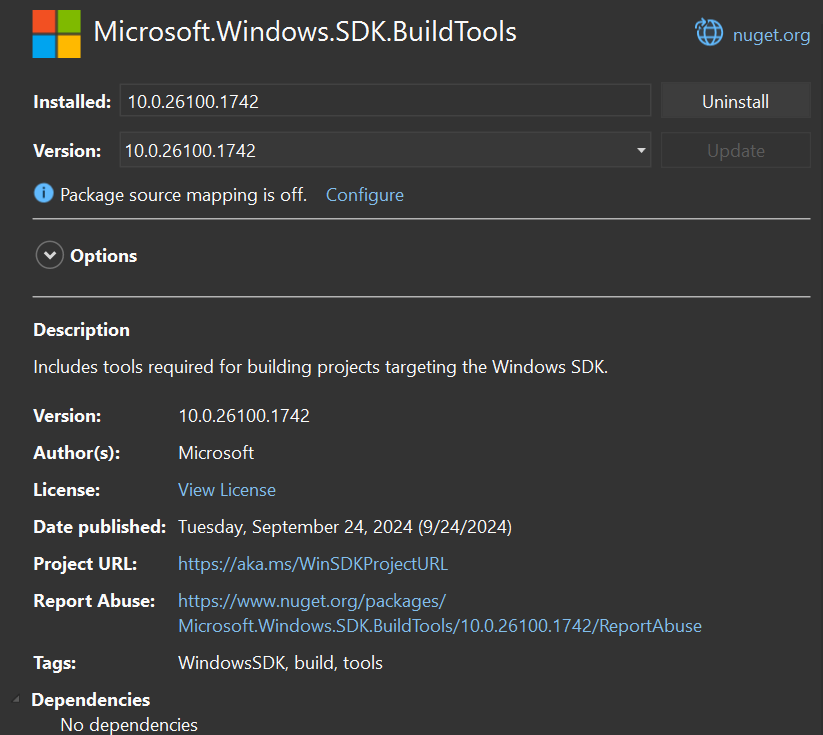Click the Dependencies heading
823x735 pixels.
click(91, 700)
